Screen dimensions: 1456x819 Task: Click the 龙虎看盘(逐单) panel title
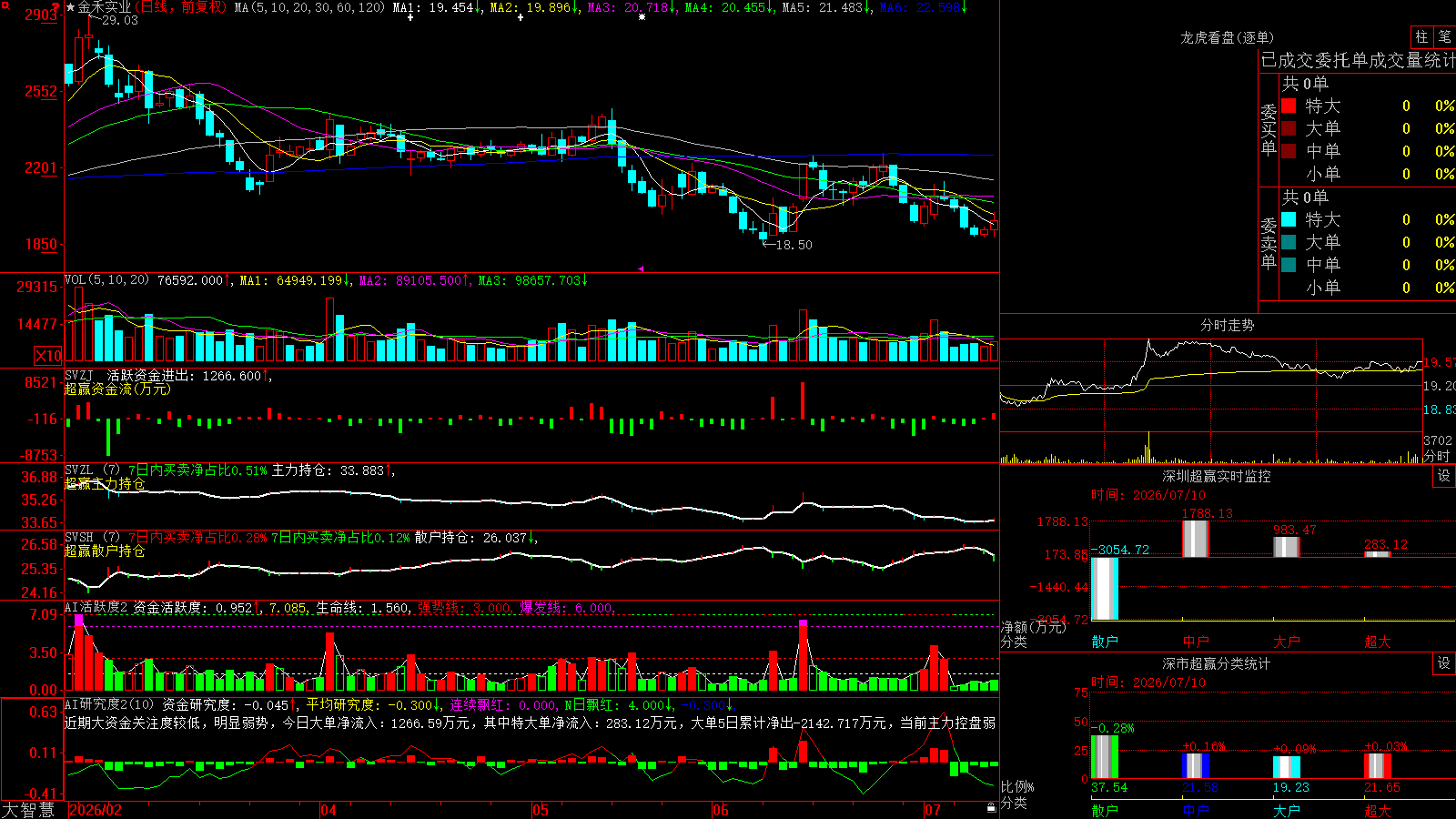click(1228, 37)
